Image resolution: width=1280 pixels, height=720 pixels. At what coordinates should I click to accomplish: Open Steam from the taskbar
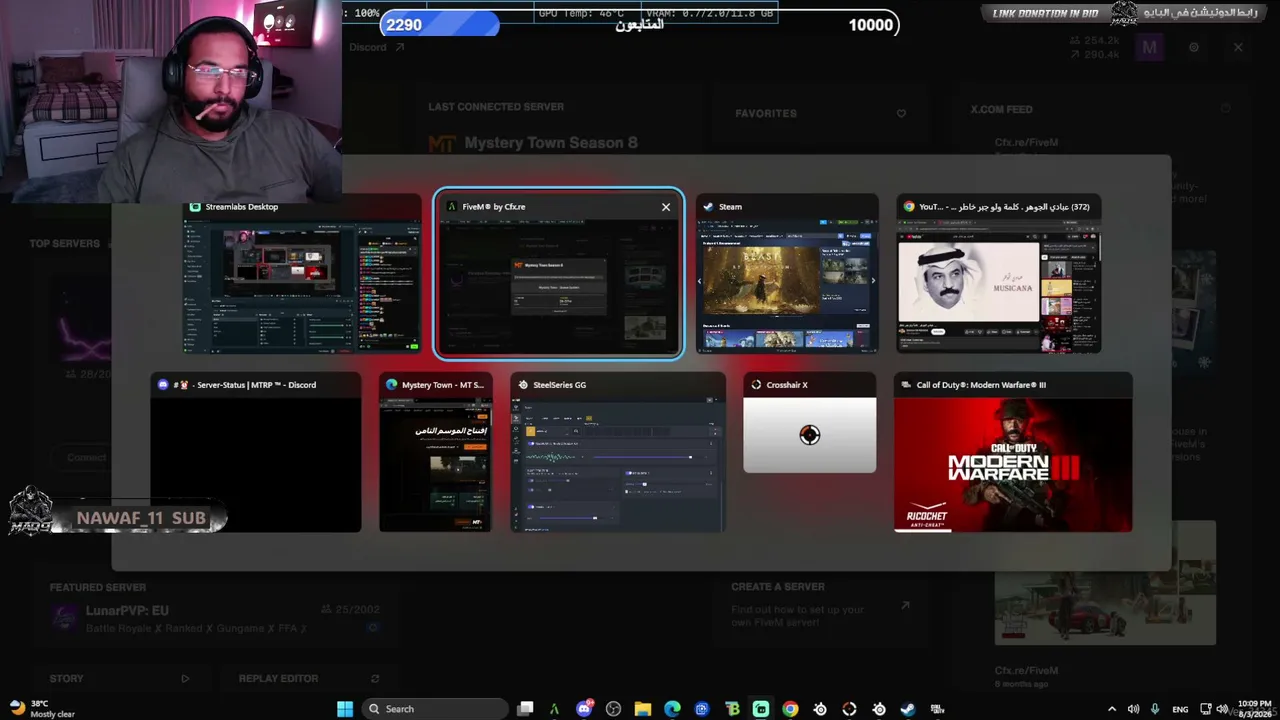(x=908, y=709)
